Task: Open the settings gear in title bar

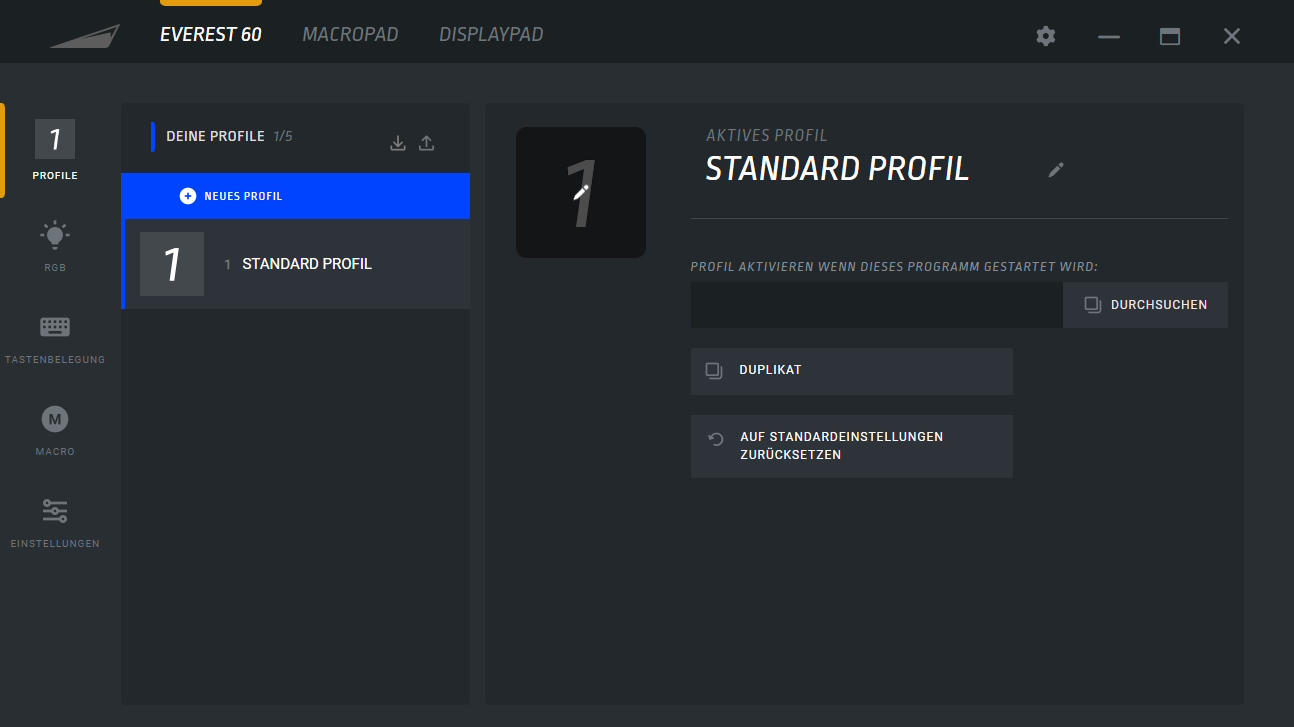Action: click(x=1046, y=36)
